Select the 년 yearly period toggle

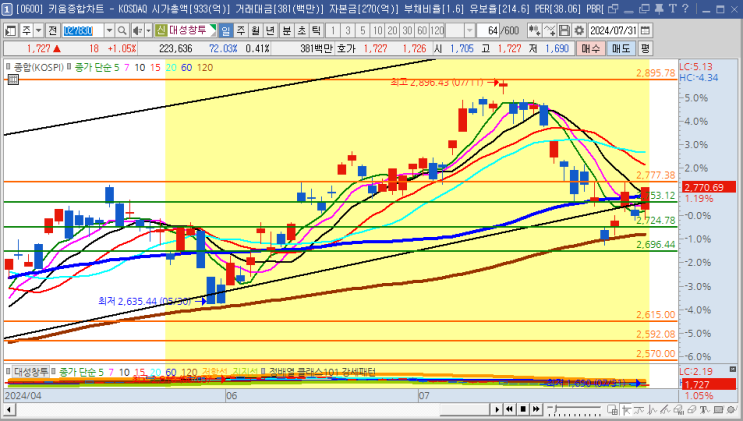coord(270,30)
